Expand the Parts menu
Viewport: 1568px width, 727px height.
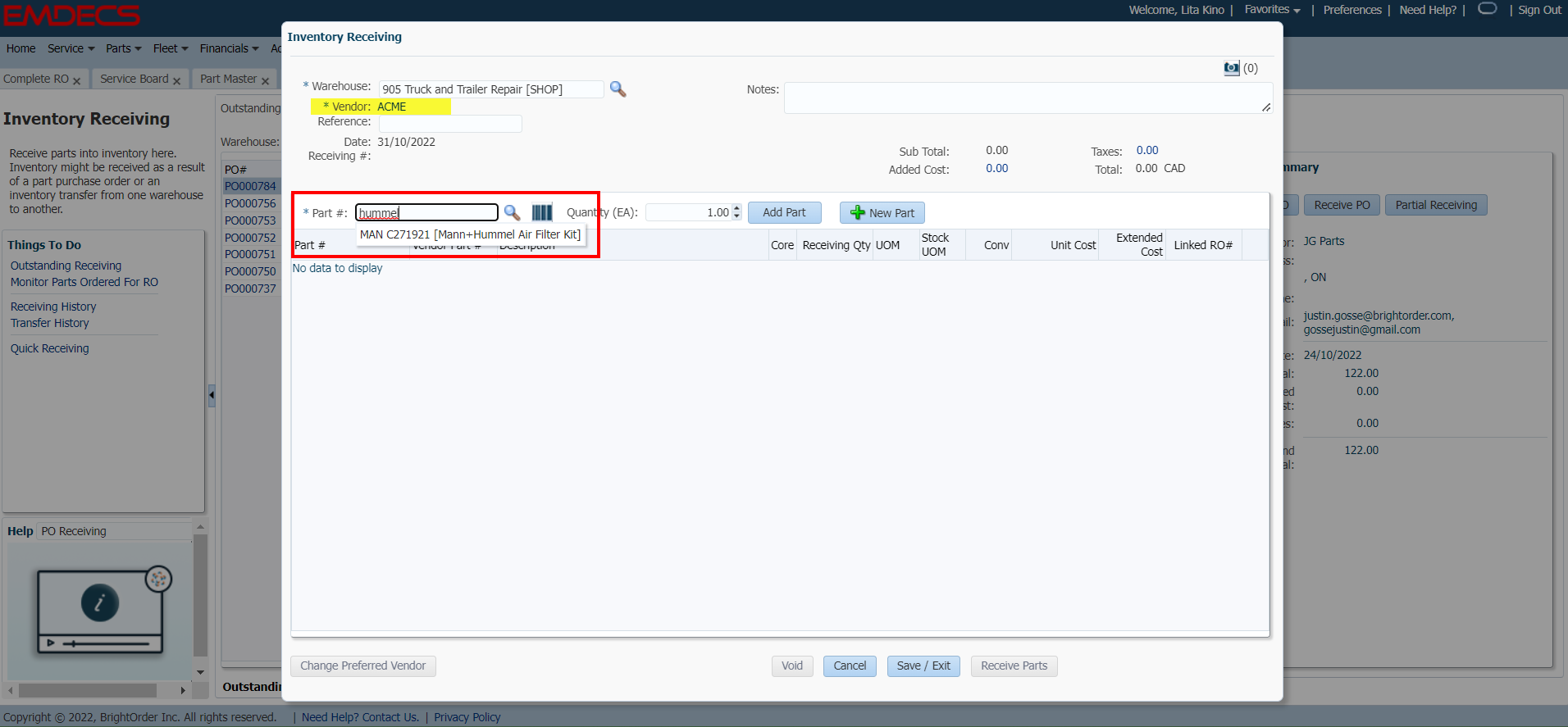(x=123, y=48)
